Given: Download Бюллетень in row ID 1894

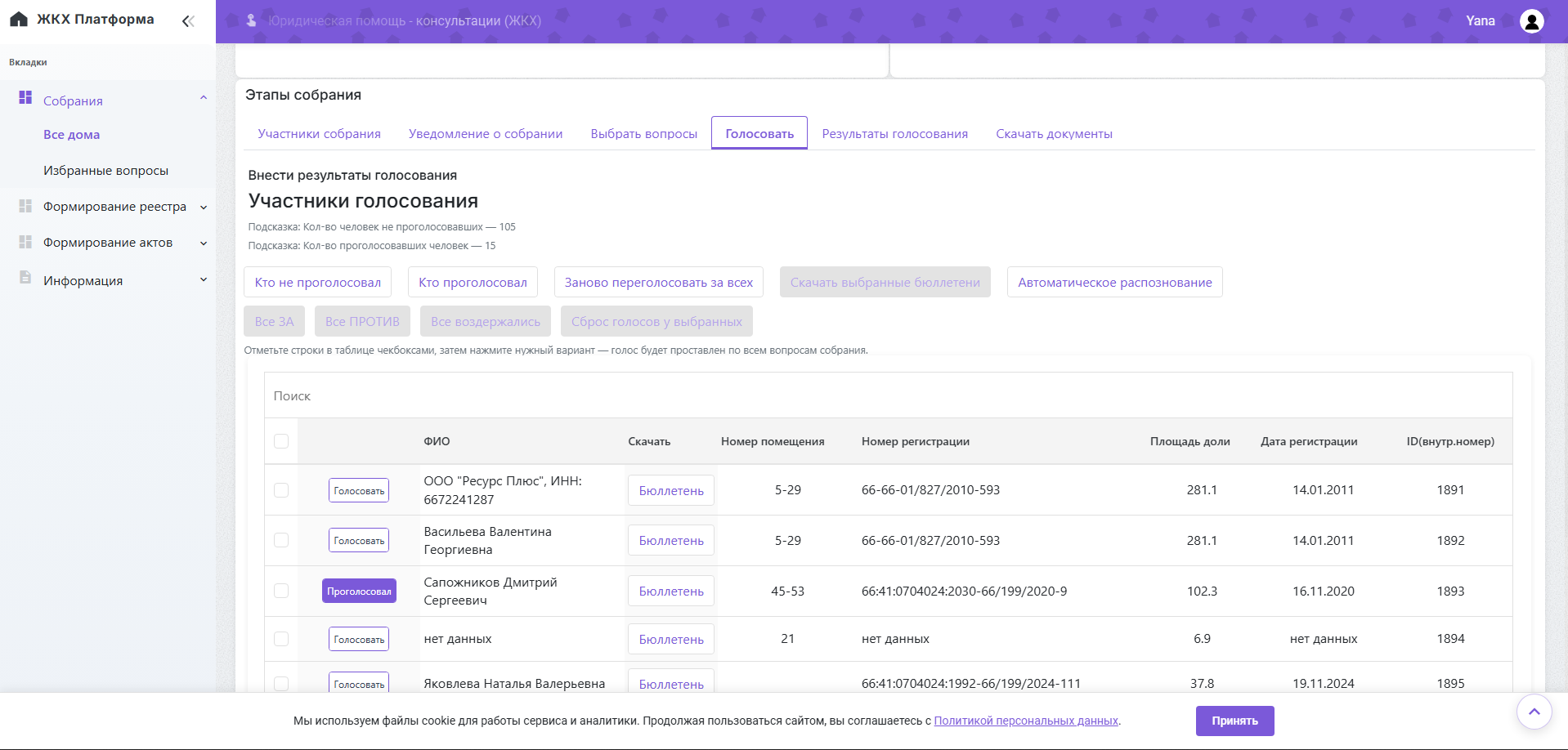Looking at the screenshot, I should coord(671,639).
